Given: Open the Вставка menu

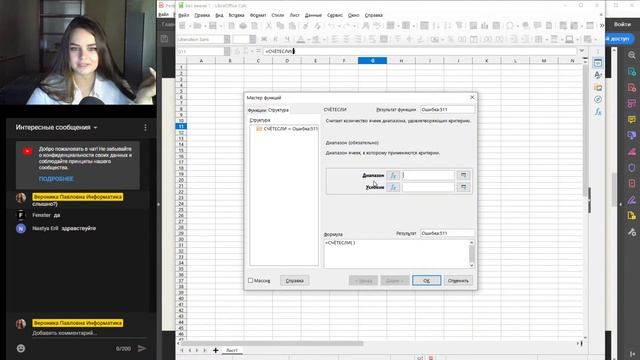Looking at the screenshot, I should point(236,15).
